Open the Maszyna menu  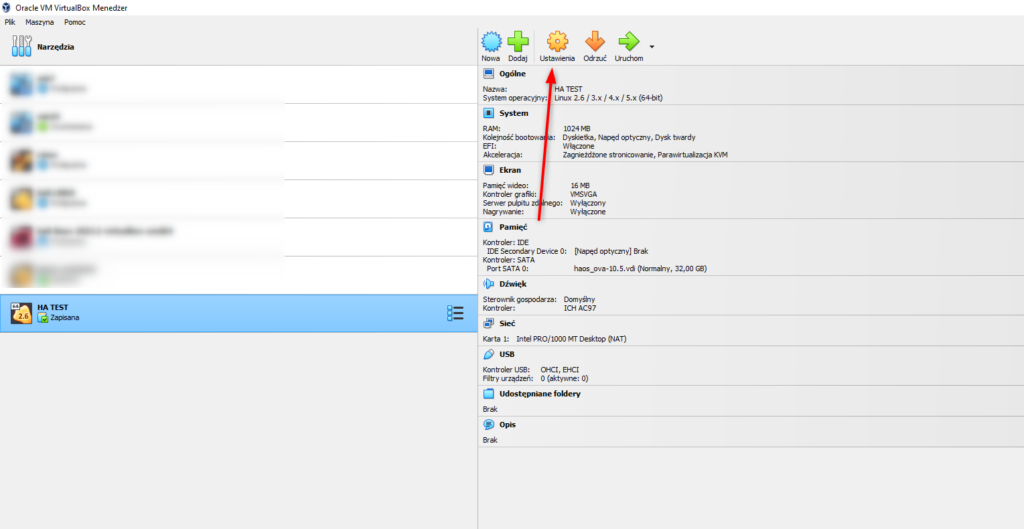tap(39, 21)
